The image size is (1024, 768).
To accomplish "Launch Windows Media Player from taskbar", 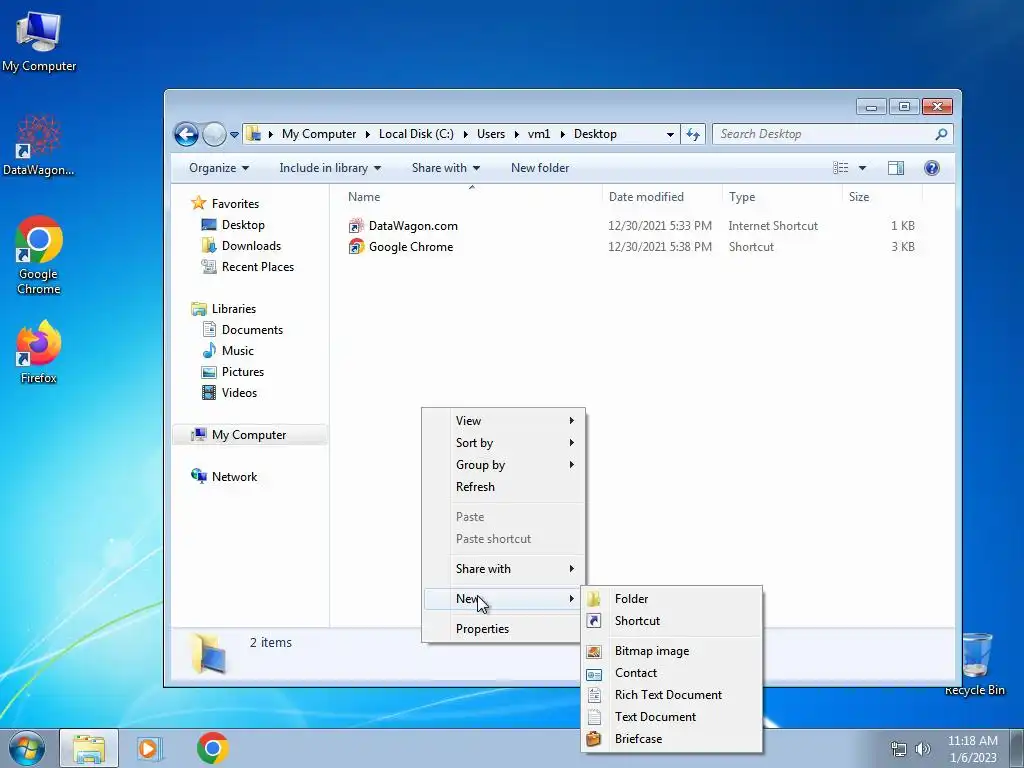I will (150, 748).
